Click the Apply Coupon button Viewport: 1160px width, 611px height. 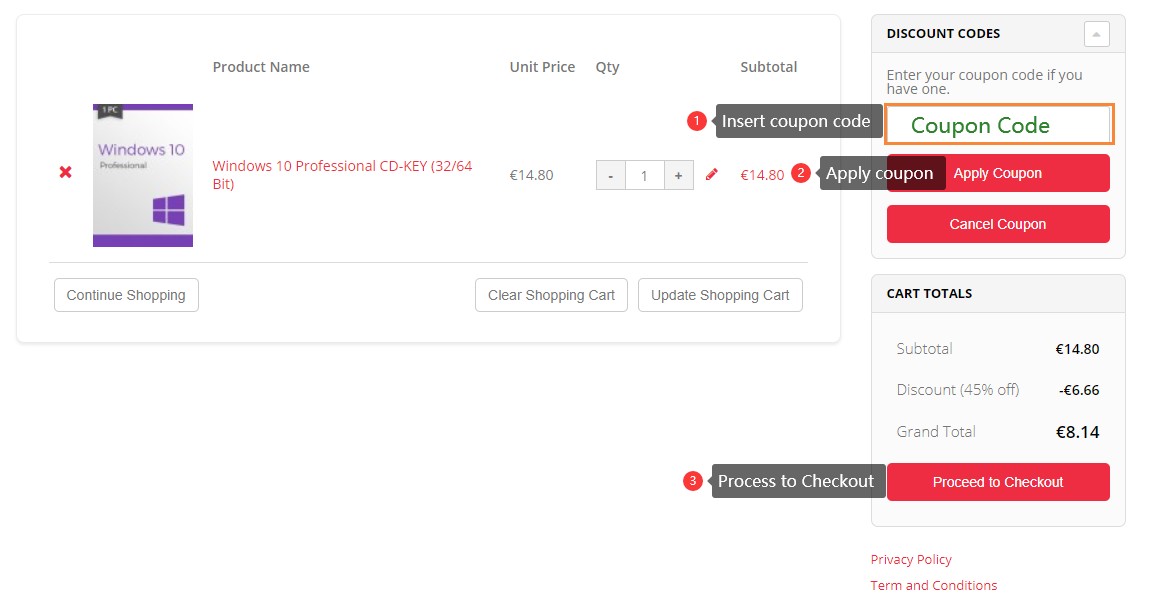pos(998,173)
